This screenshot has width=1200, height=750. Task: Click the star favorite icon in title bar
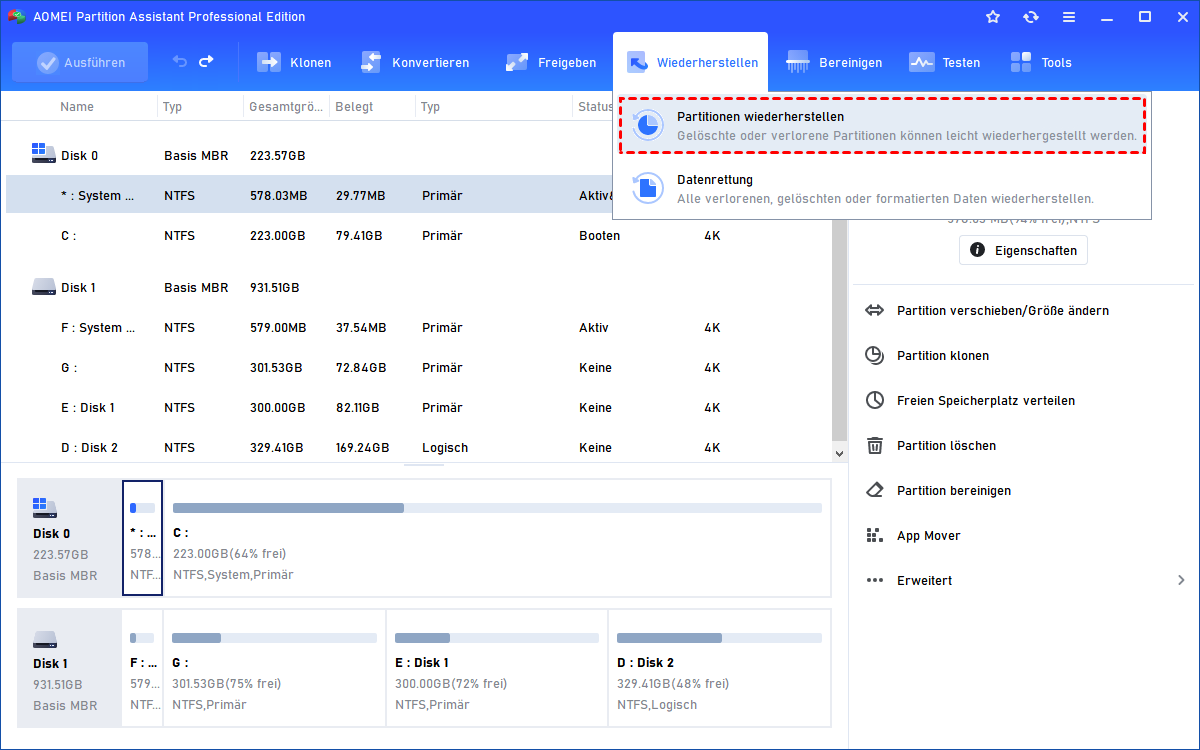click(993, 17)
